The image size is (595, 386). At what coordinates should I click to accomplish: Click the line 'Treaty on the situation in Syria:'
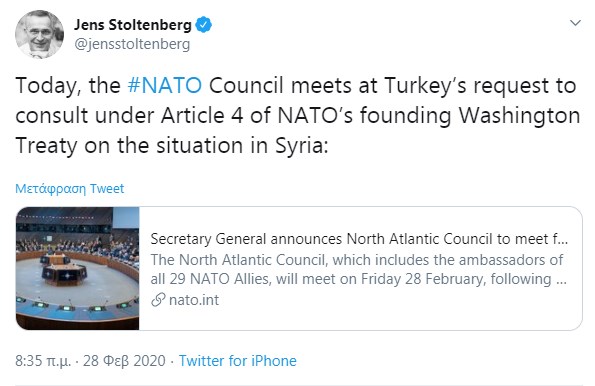pos(172,146)
